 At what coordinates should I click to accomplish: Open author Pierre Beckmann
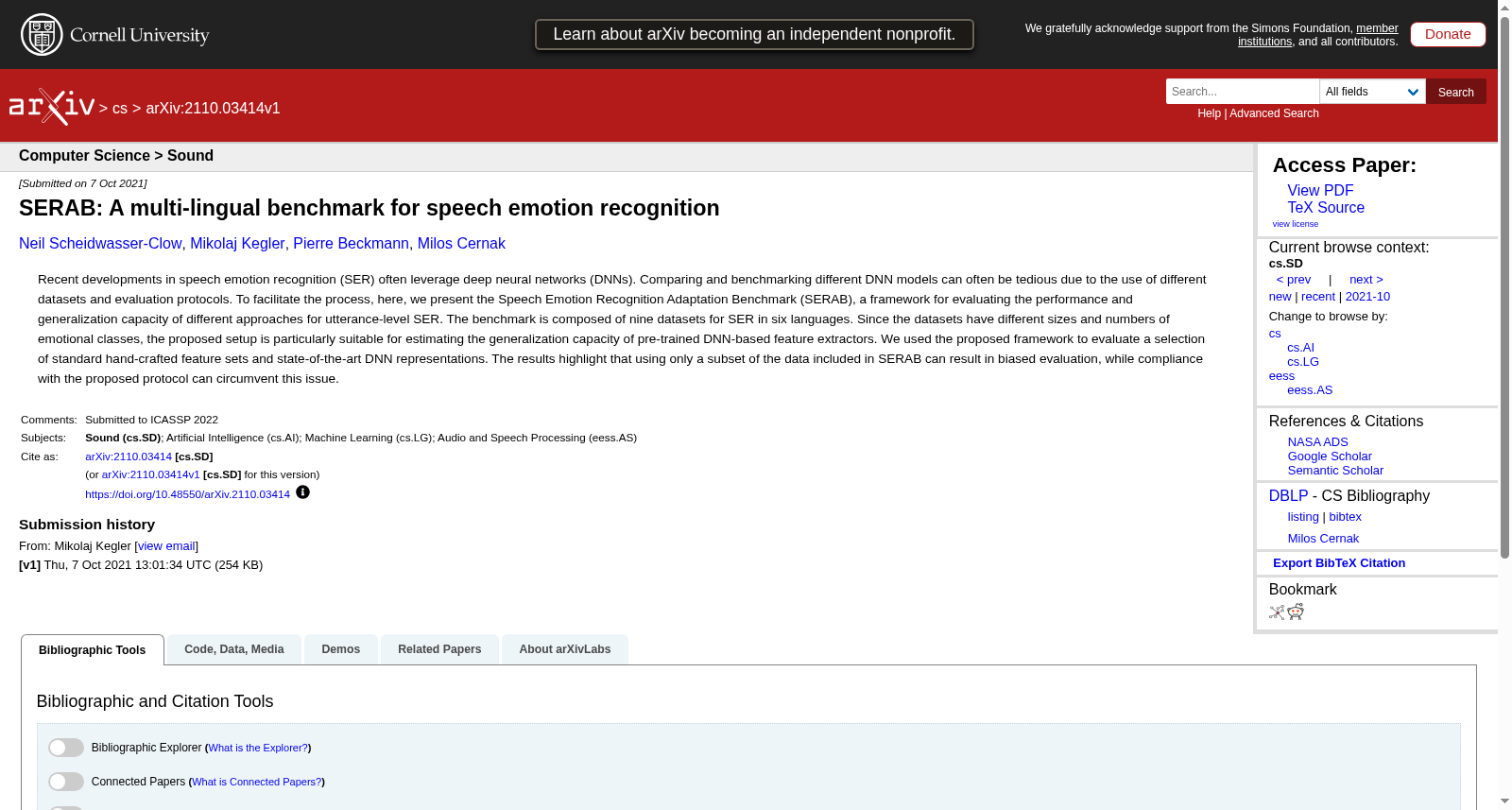coord(351,244)
